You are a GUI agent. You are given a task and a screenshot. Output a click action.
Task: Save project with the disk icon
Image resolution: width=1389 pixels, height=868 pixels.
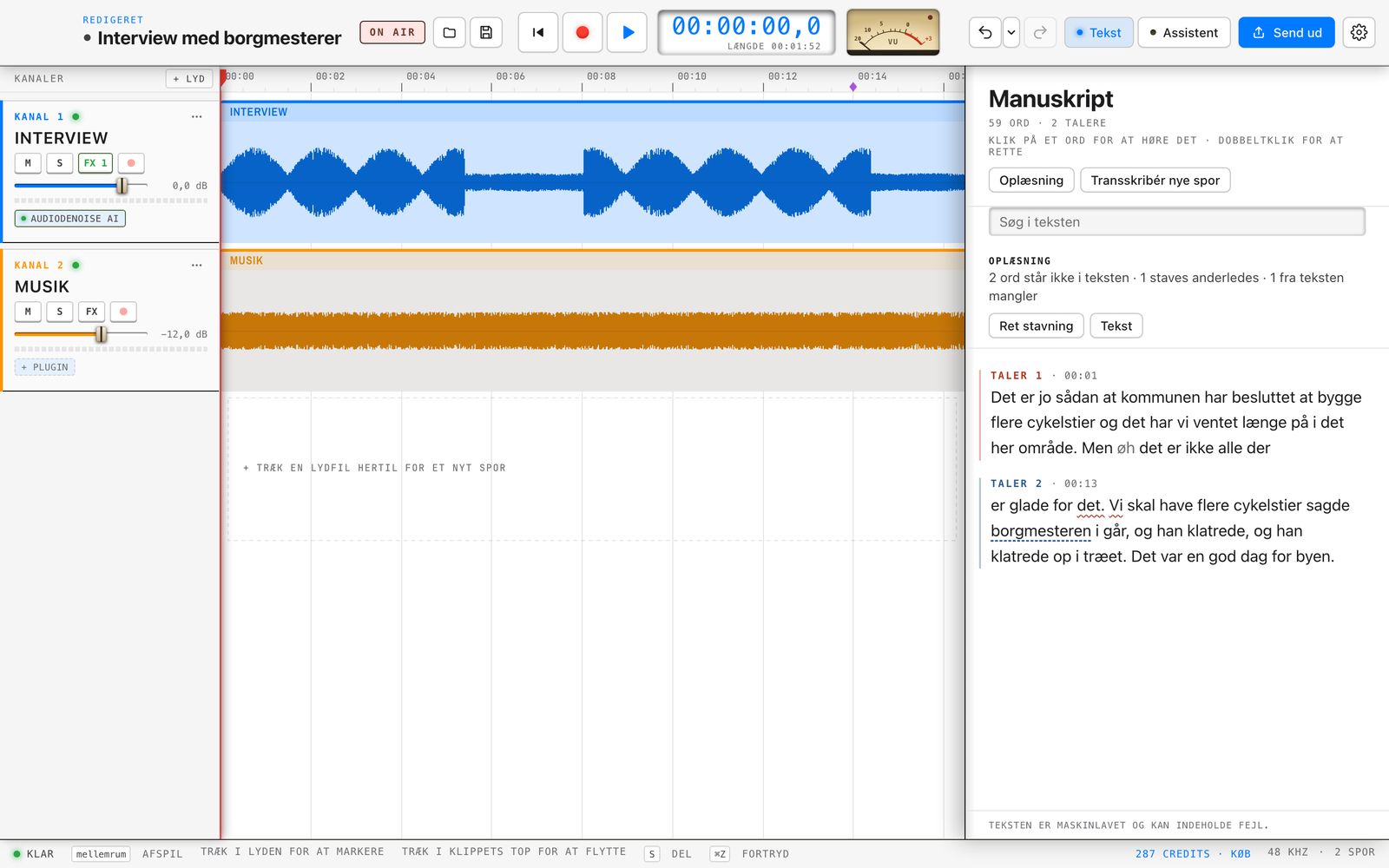pyautogui.click(x=486, y=32)
